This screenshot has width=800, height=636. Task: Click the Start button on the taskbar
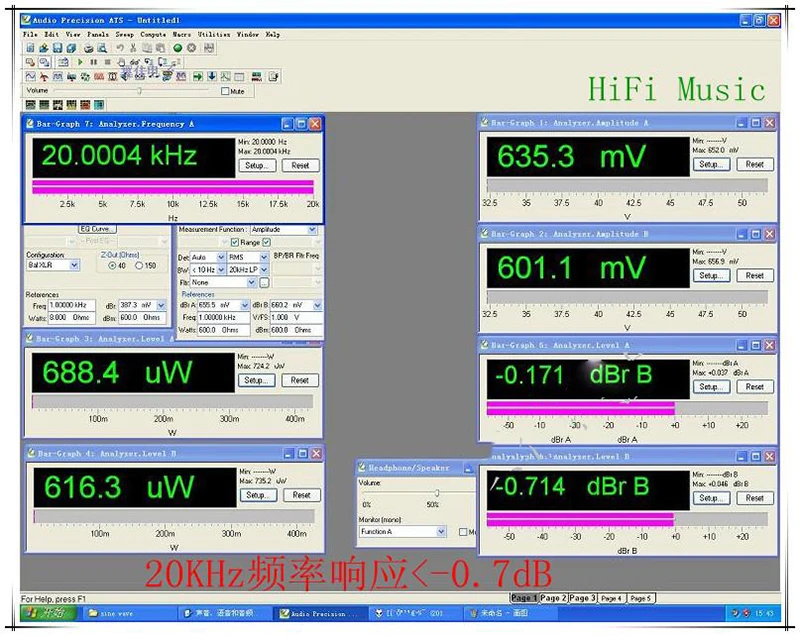coord(48,613)
